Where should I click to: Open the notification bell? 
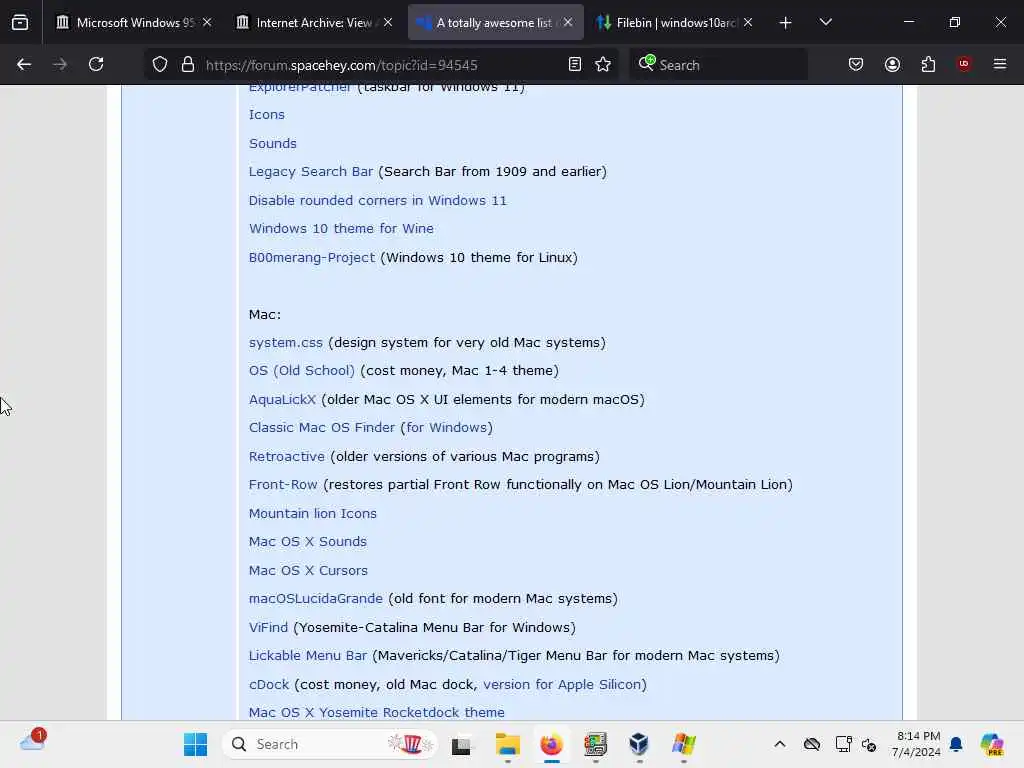956,744
